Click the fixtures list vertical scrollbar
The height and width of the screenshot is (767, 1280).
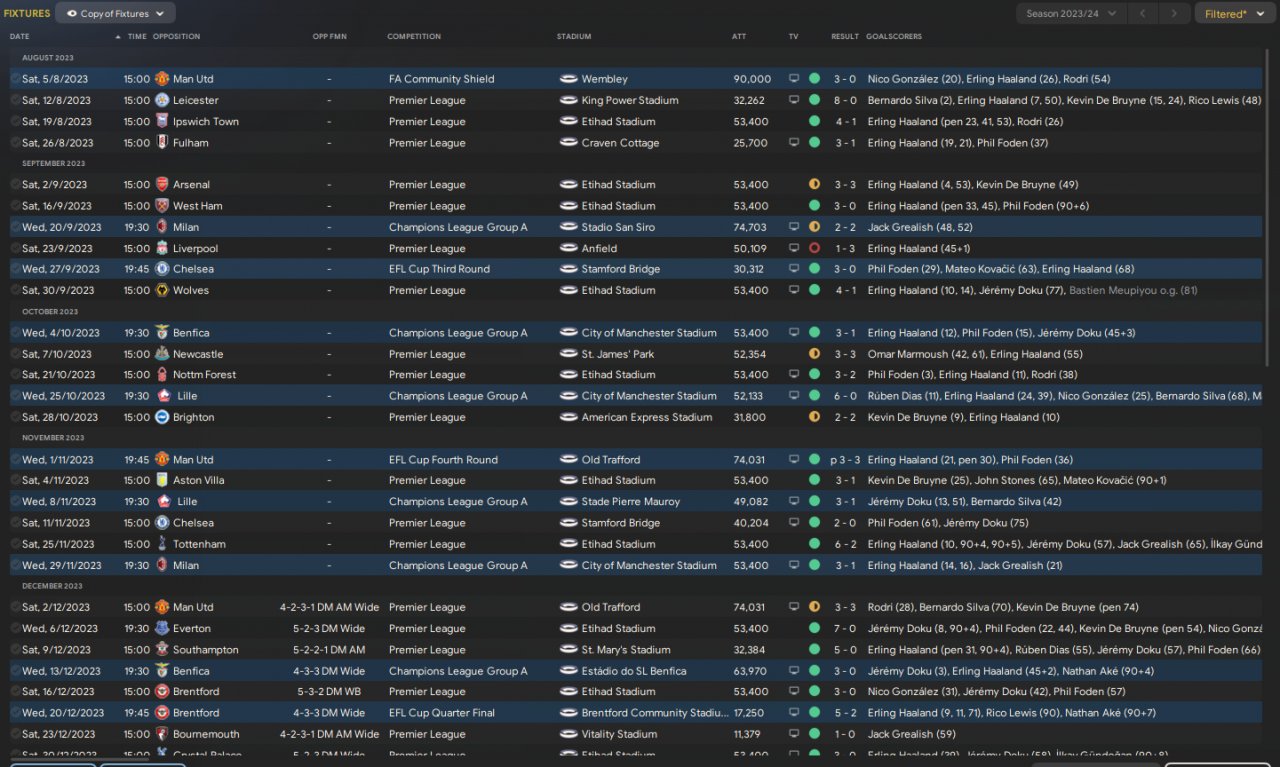[1269, 207]
